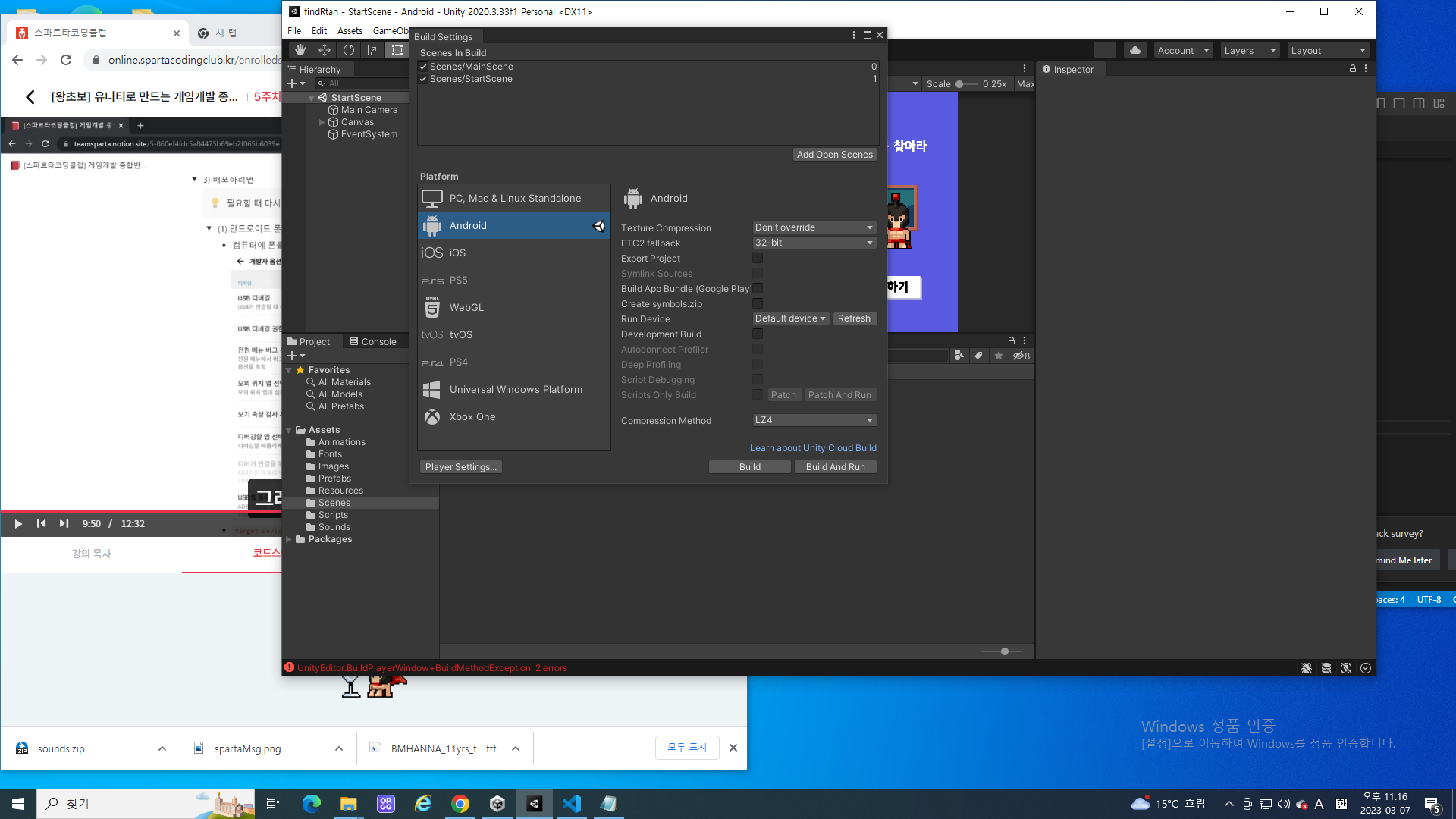
Task: Toggle the Script Debugging checkbox
Action: 758,379
